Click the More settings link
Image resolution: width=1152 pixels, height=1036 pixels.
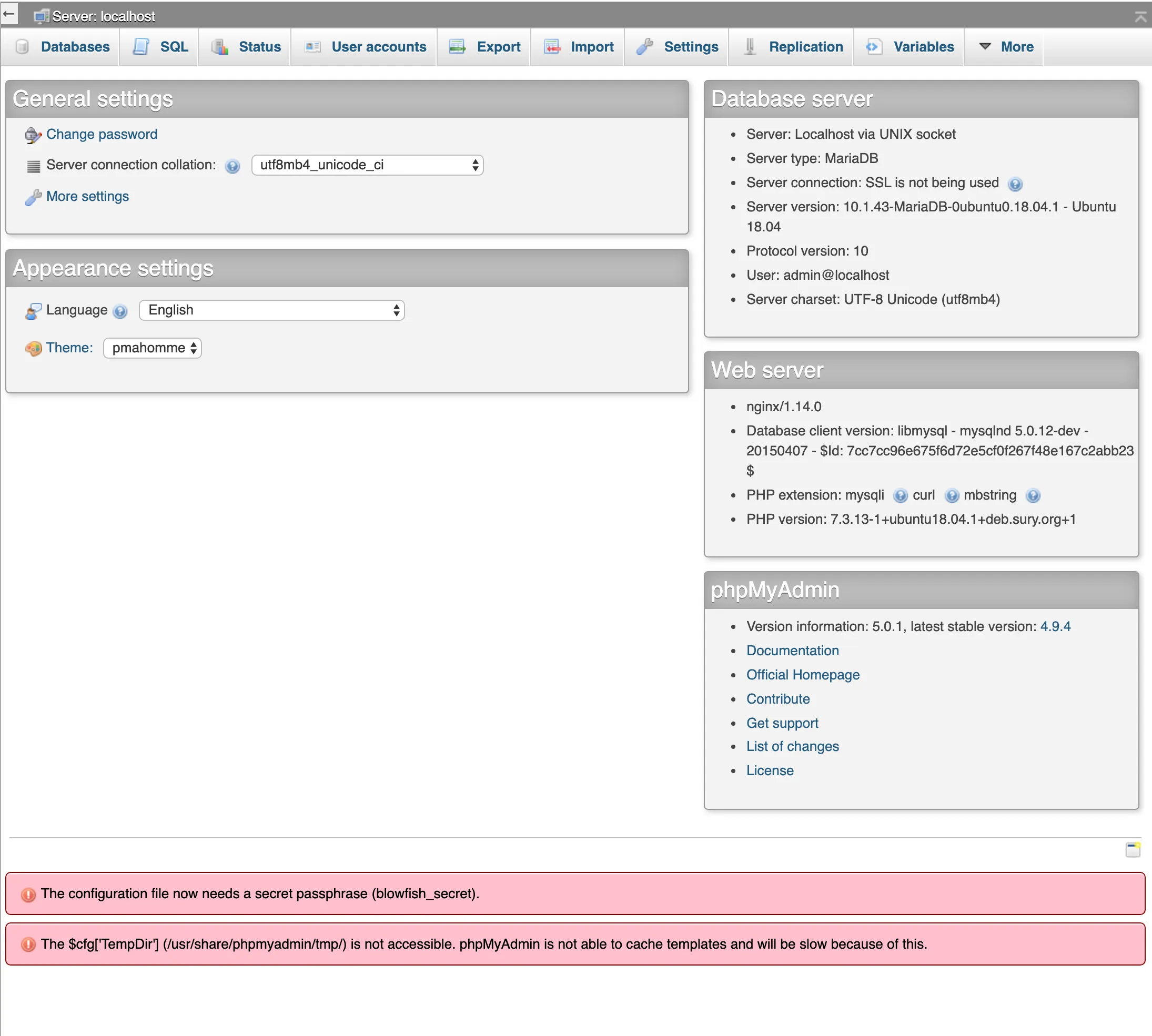pyautogui.click(x=88, y=196)
